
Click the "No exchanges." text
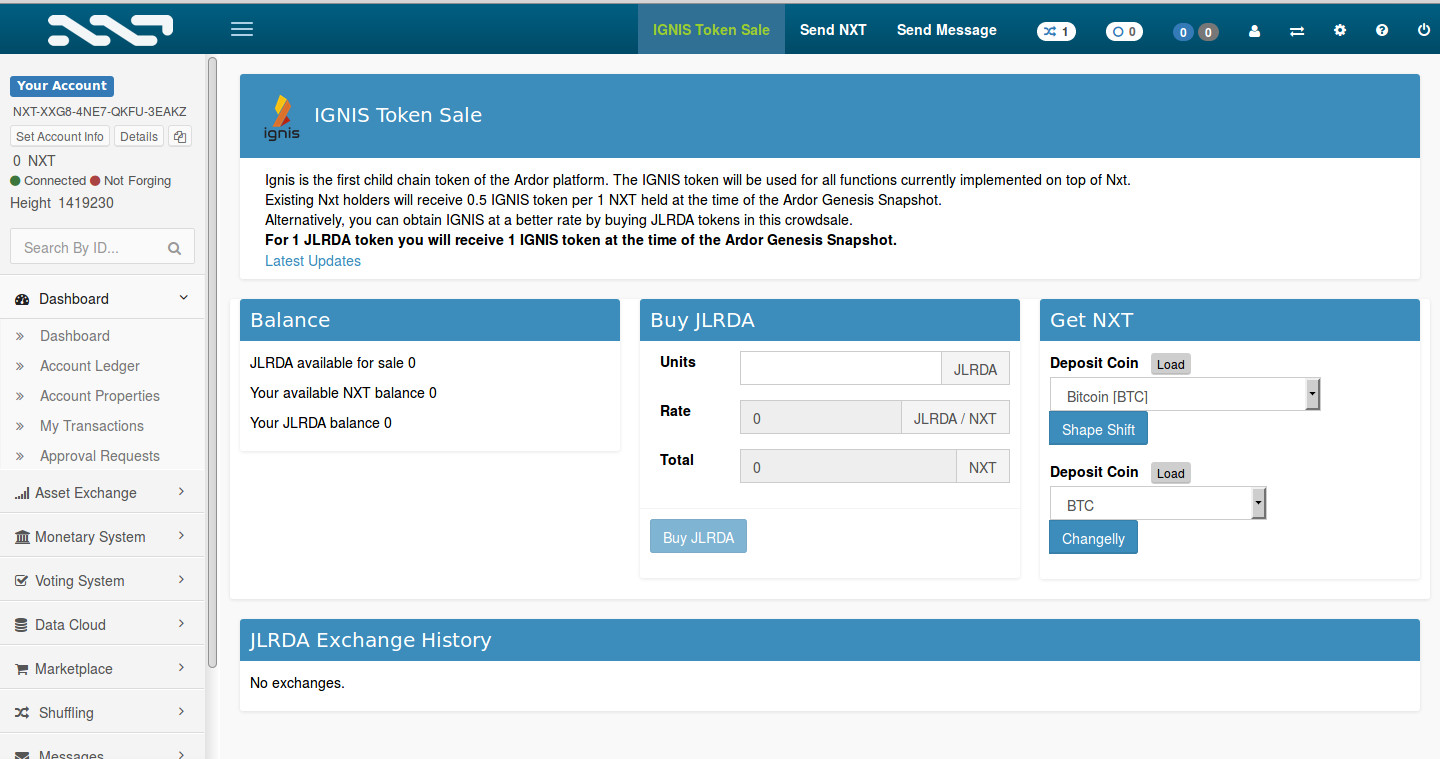pyautogui.click(x=297, y=683)
